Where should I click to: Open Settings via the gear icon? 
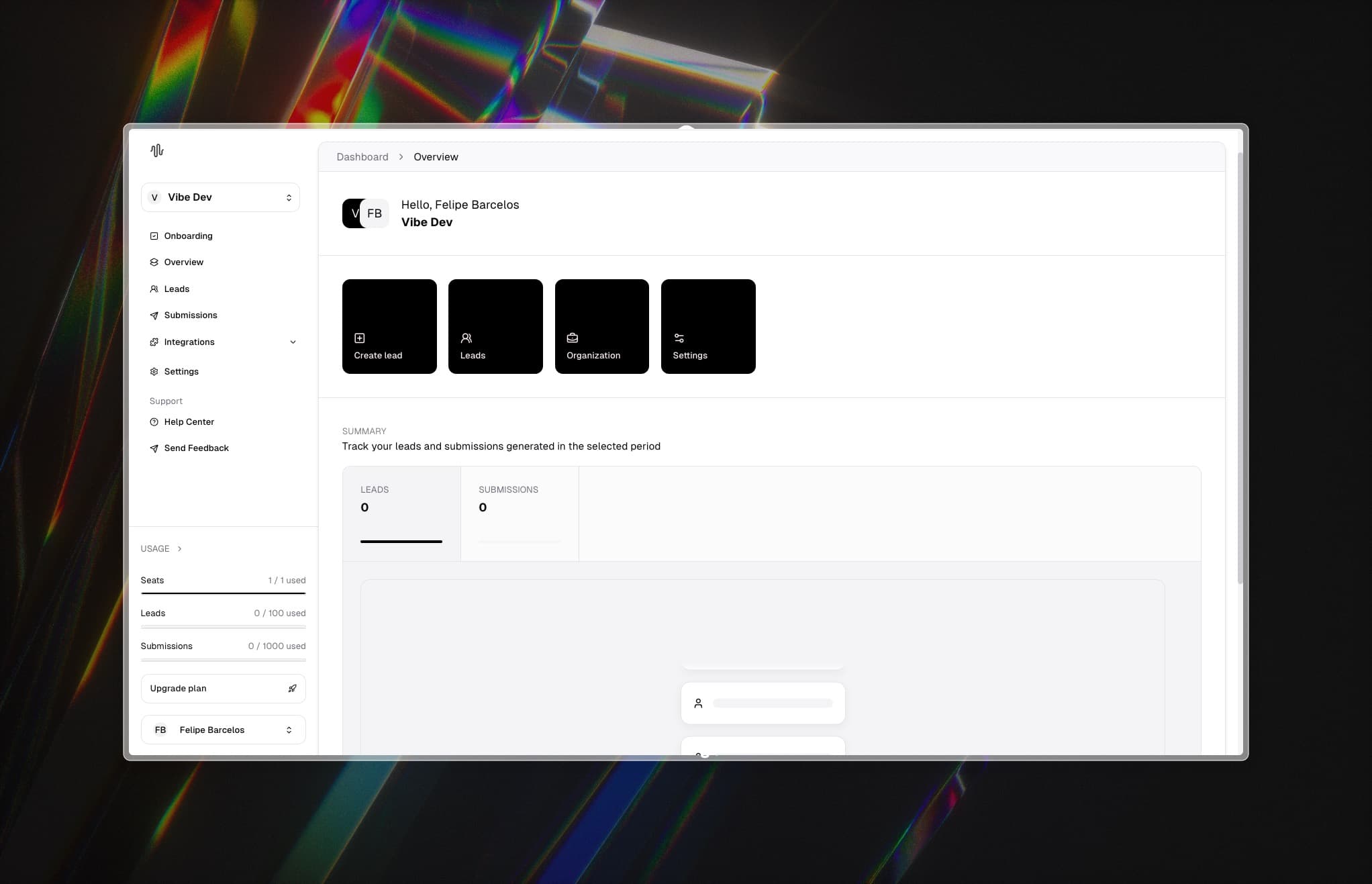point(154,371)
